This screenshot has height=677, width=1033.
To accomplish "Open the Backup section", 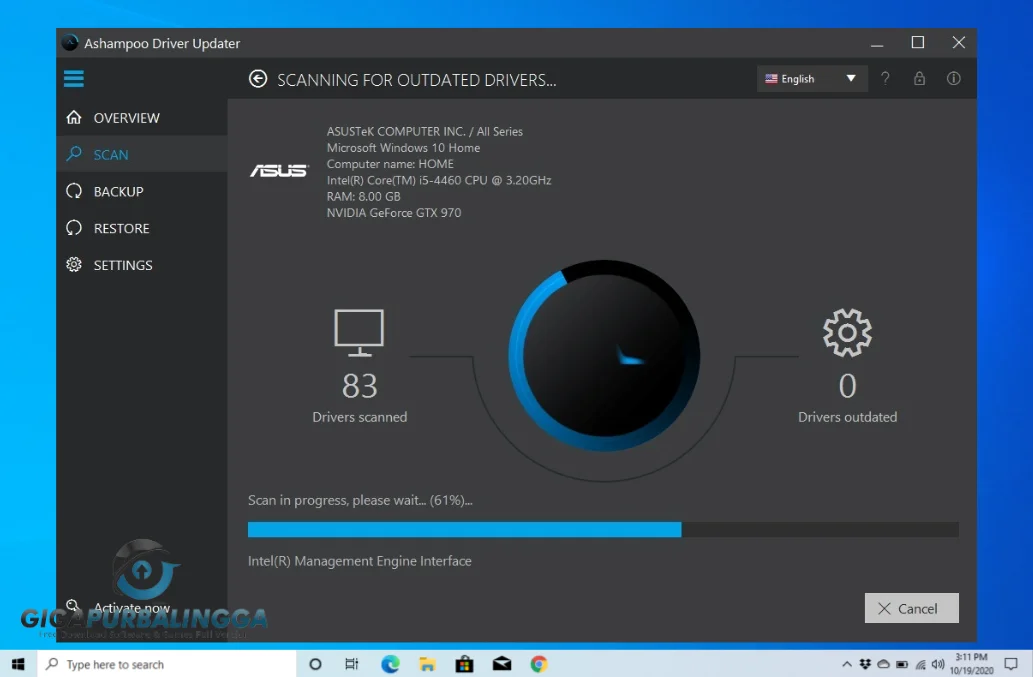I will [142, 192].
